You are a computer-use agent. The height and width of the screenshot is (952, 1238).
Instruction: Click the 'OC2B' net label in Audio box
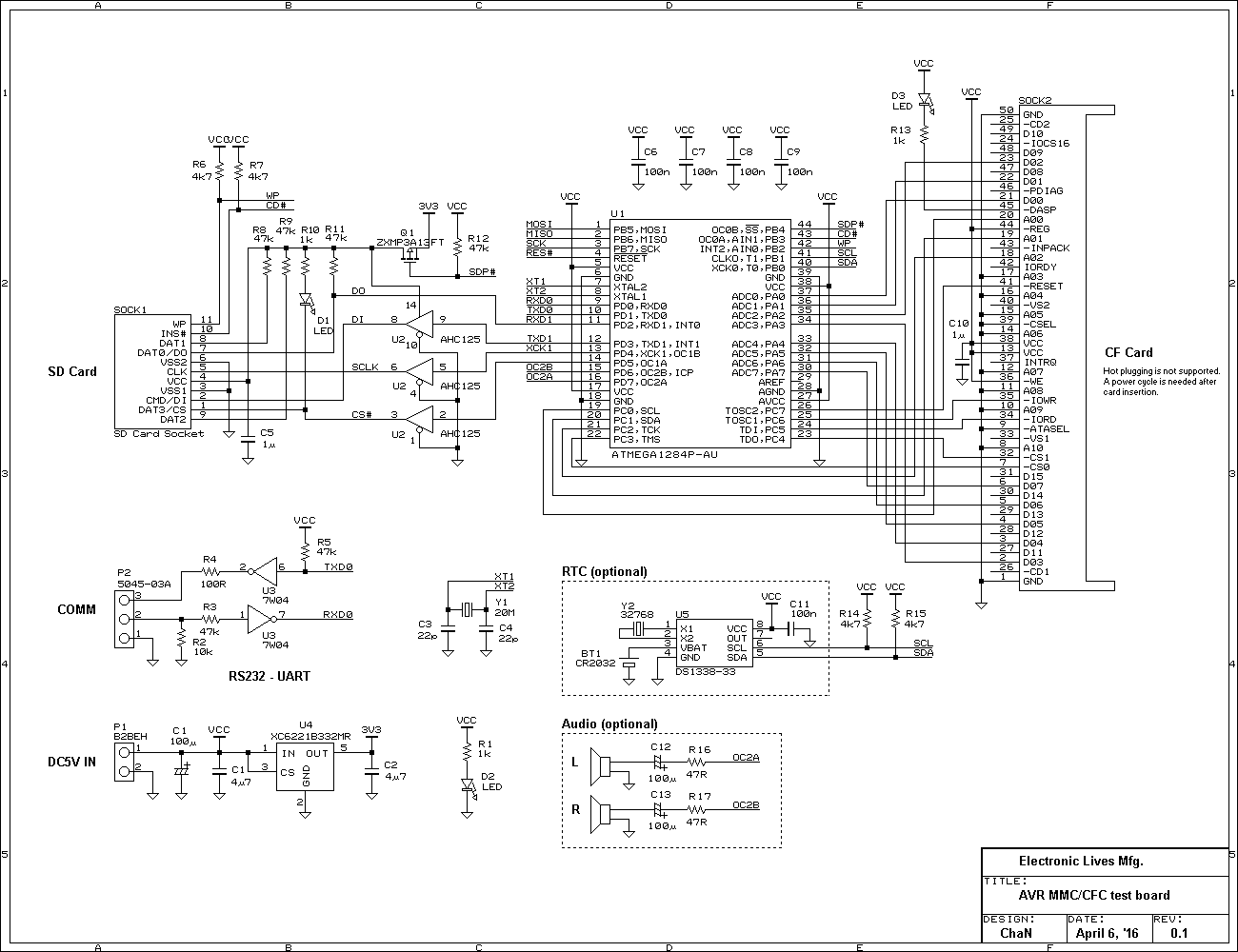746,805
